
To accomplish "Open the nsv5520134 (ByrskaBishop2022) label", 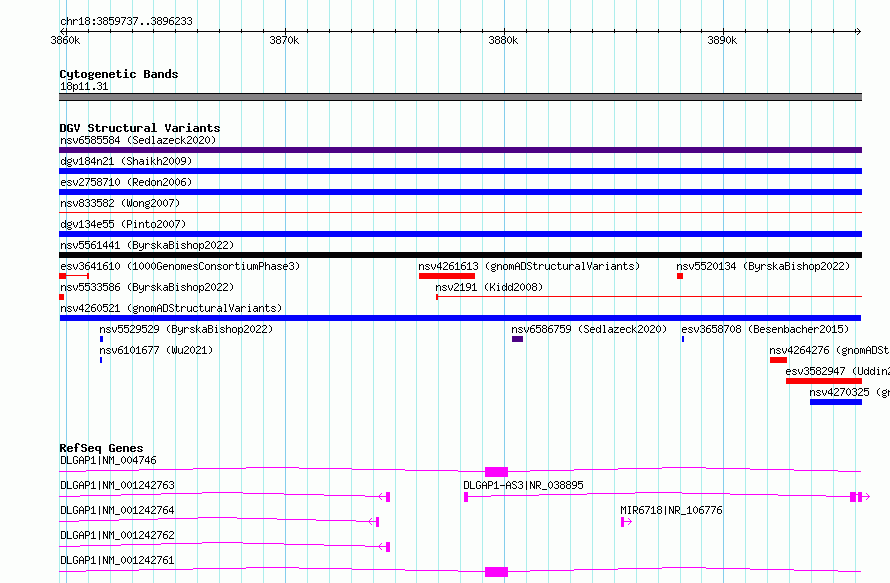I will pos(763,266).
